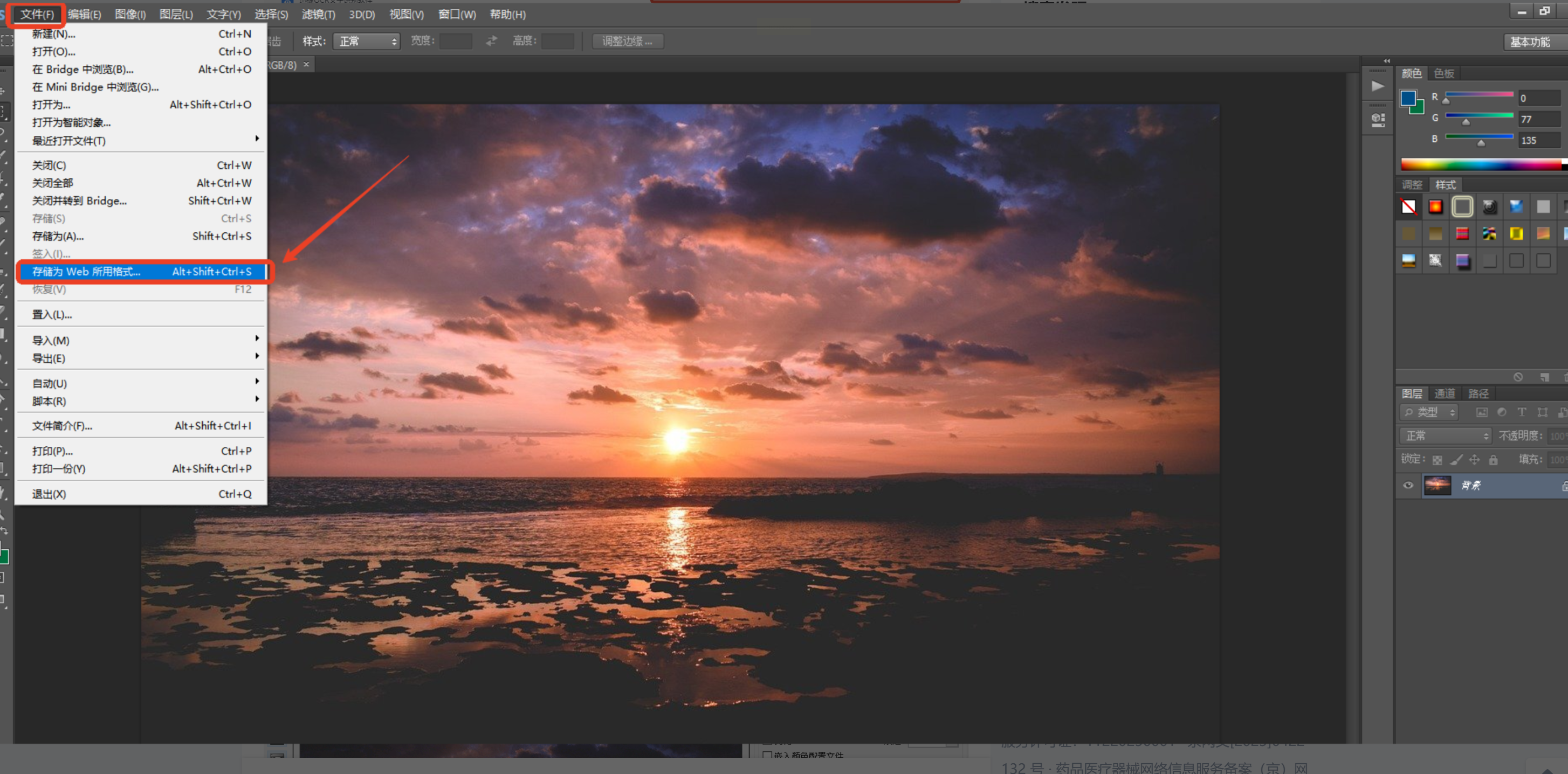
Task: Filter layers by pixel image icon
Action: point(1482,412)
